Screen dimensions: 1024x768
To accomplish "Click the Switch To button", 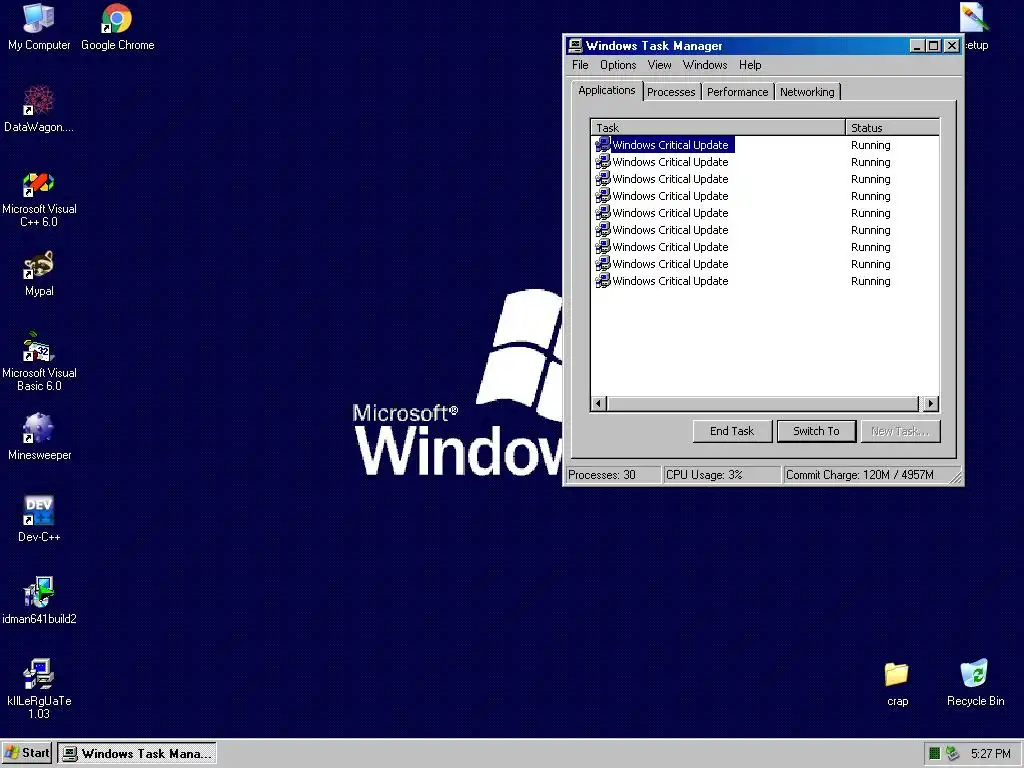I will [x=816, y=431].
